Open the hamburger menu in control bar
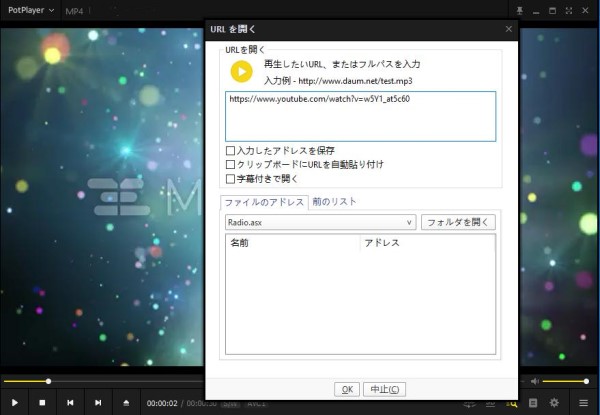The height and width of the screenshot is (415, 600). (x=583, y=403)
